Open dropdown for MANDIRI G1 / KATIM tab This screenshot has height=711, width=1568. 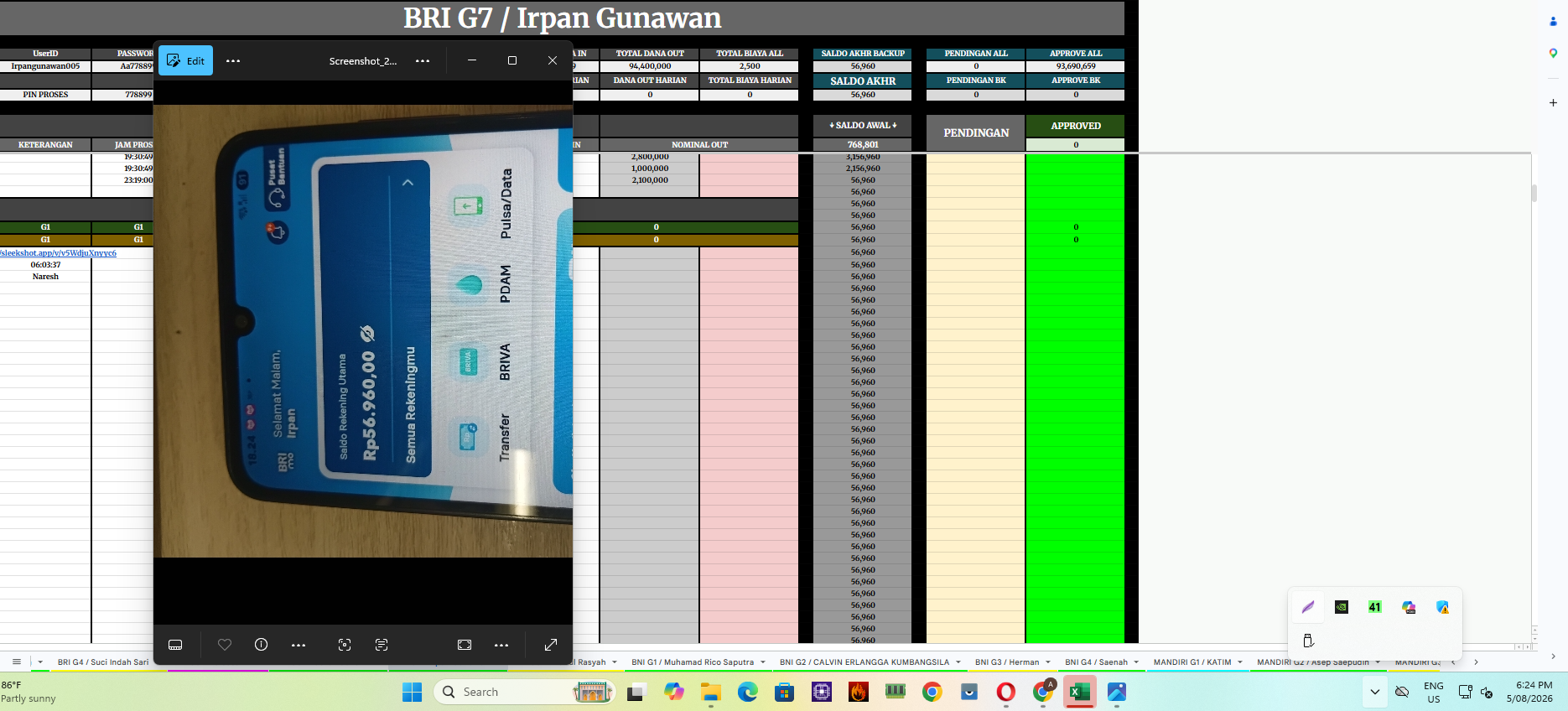pos(1240,662)
